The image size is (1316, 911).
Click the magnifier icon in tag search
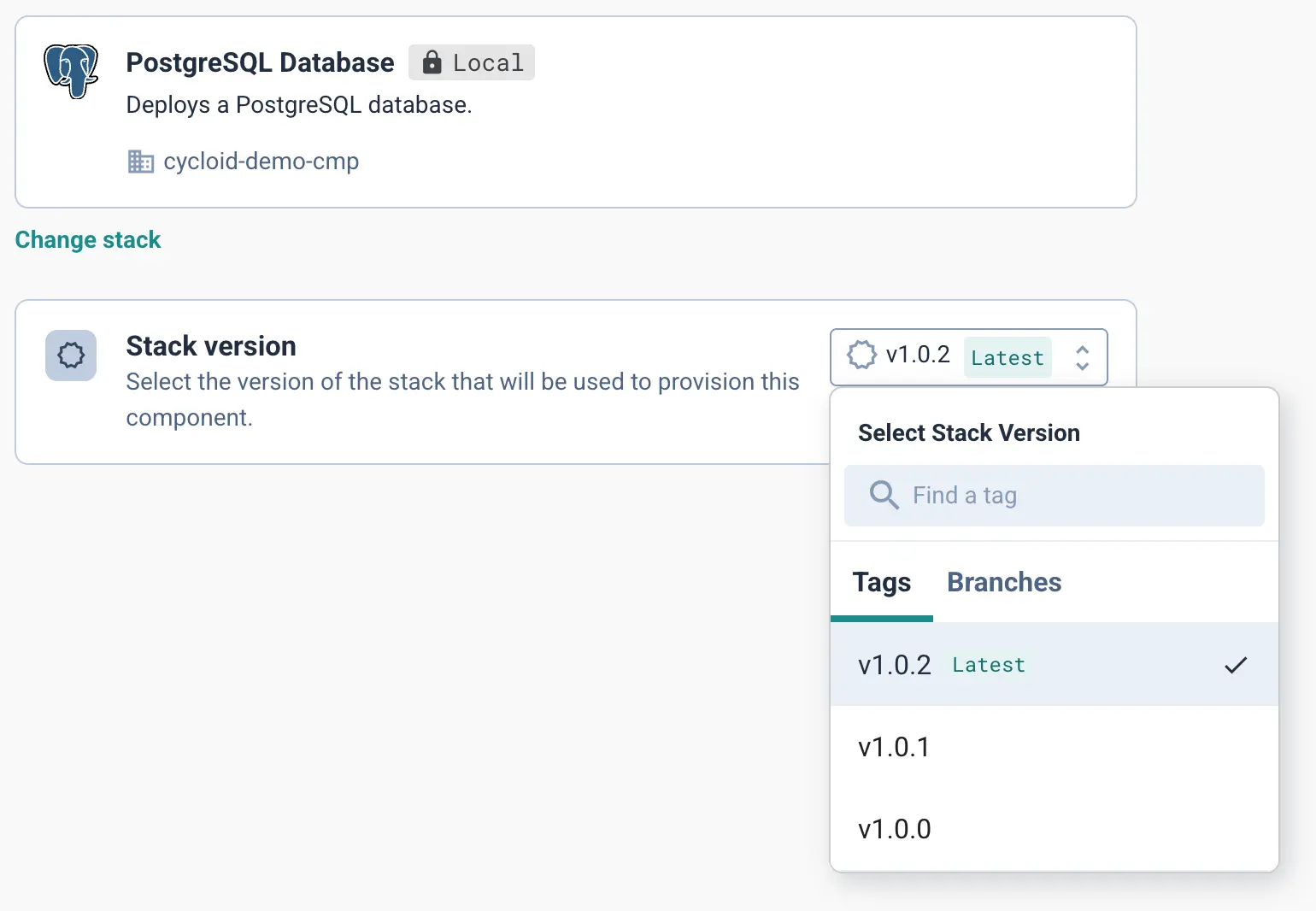point(884,496)
